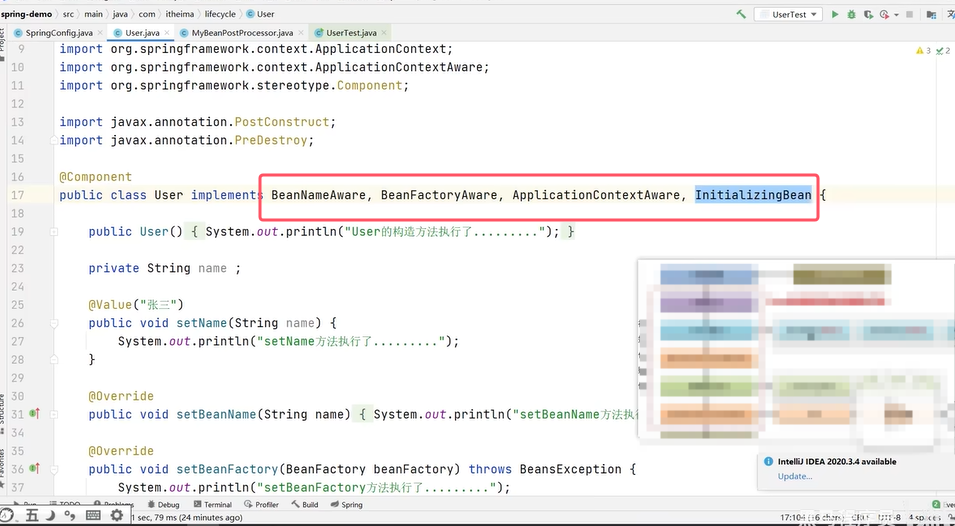Close the MyBeanPostProcessor.java tab
Viewport: 955px width, 526px height.
(300, 33)
